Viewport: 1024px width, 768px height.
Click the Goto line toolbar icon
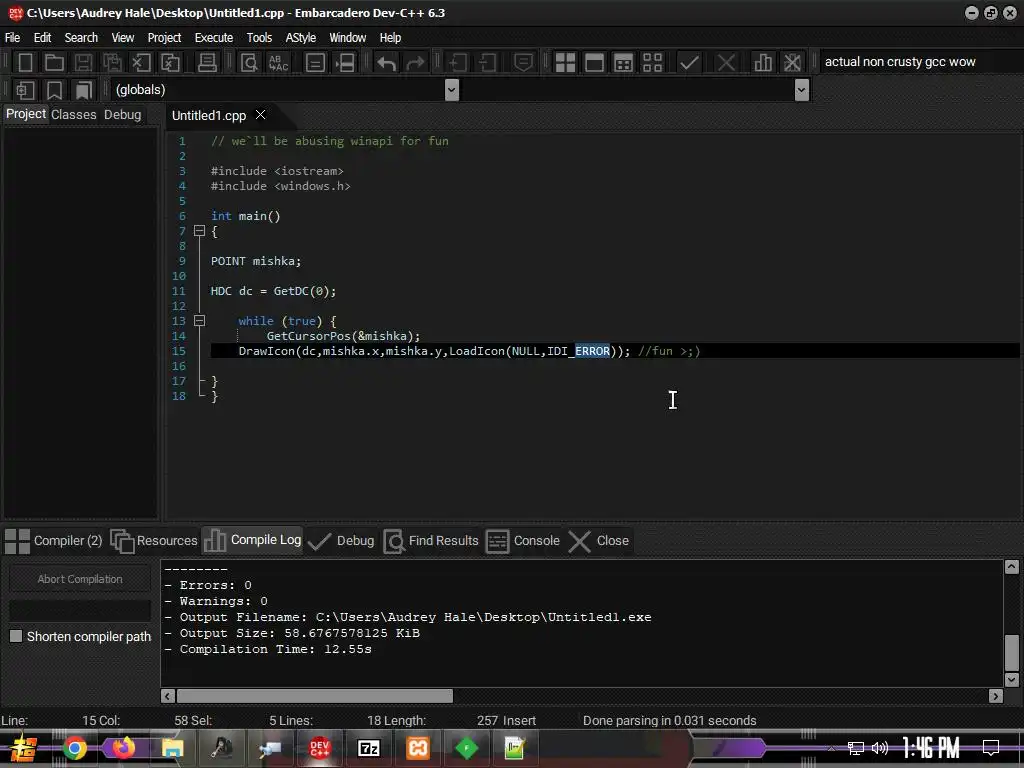pos(345,63)
